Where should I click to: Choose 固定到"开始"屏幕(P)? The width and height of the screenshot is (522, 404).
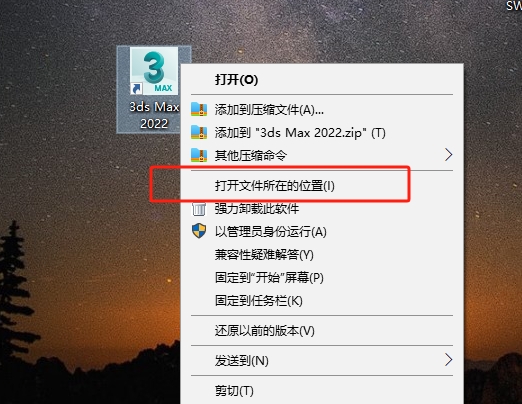tap(269, 278)
